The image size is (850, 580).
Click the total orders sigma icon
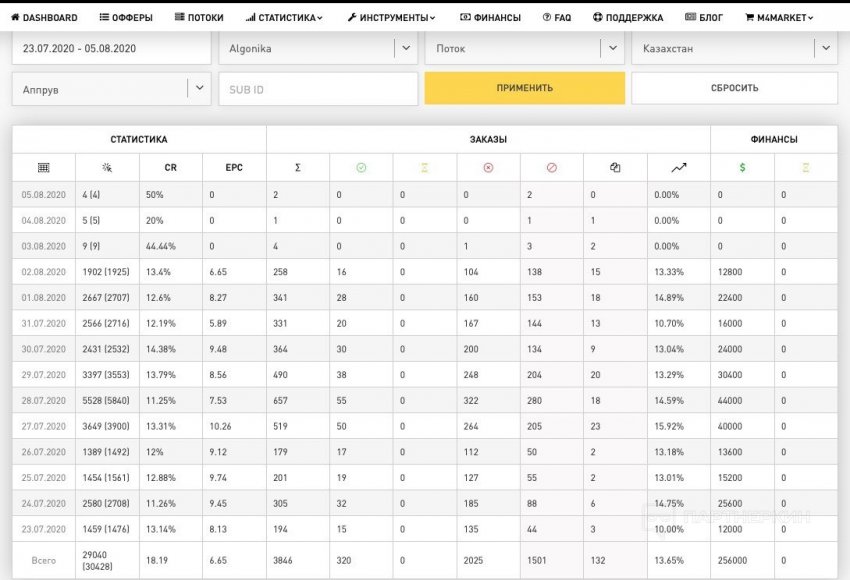point(298,167)
